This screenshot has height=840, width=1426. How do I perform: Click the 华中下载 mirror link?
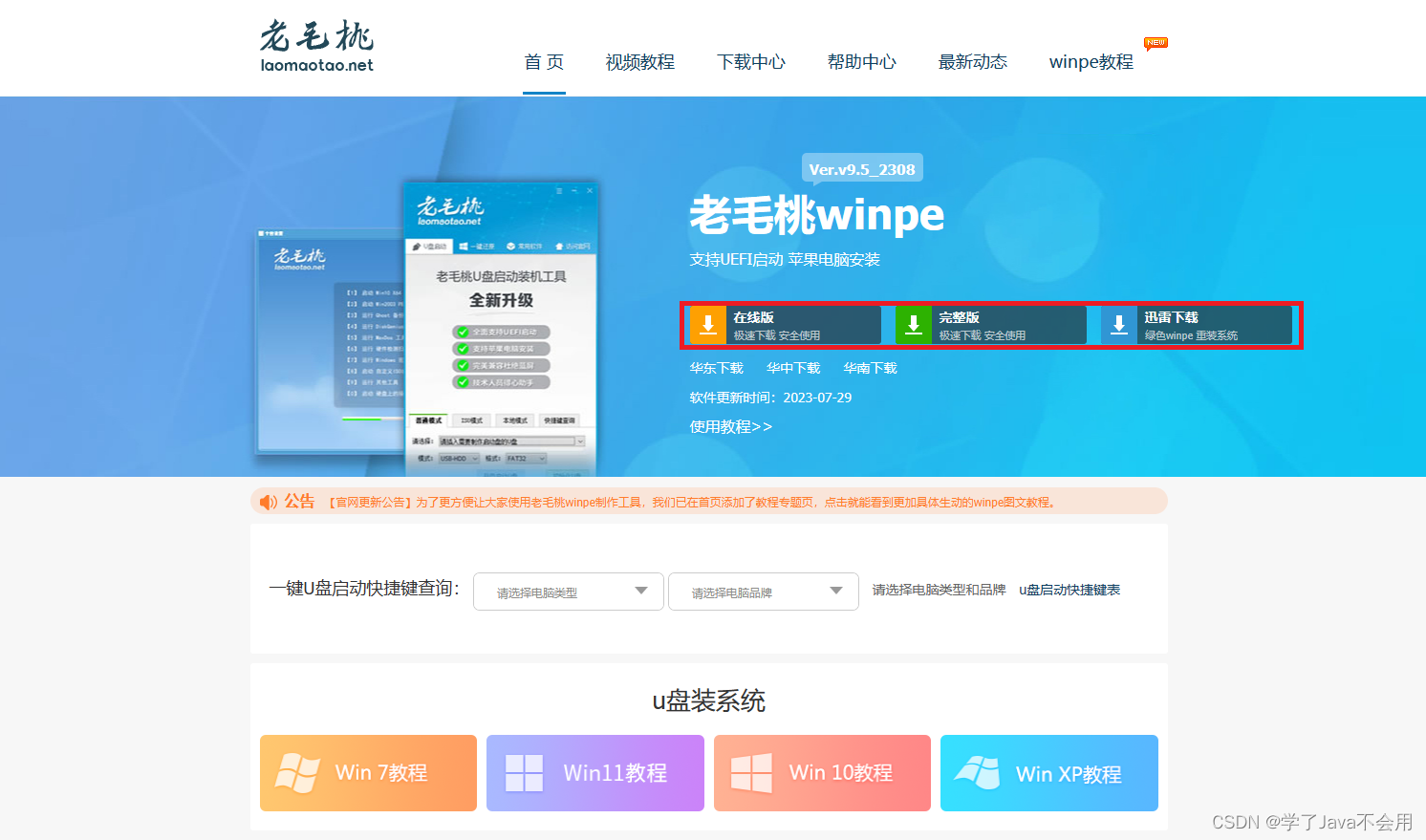(x=793, y=368)
